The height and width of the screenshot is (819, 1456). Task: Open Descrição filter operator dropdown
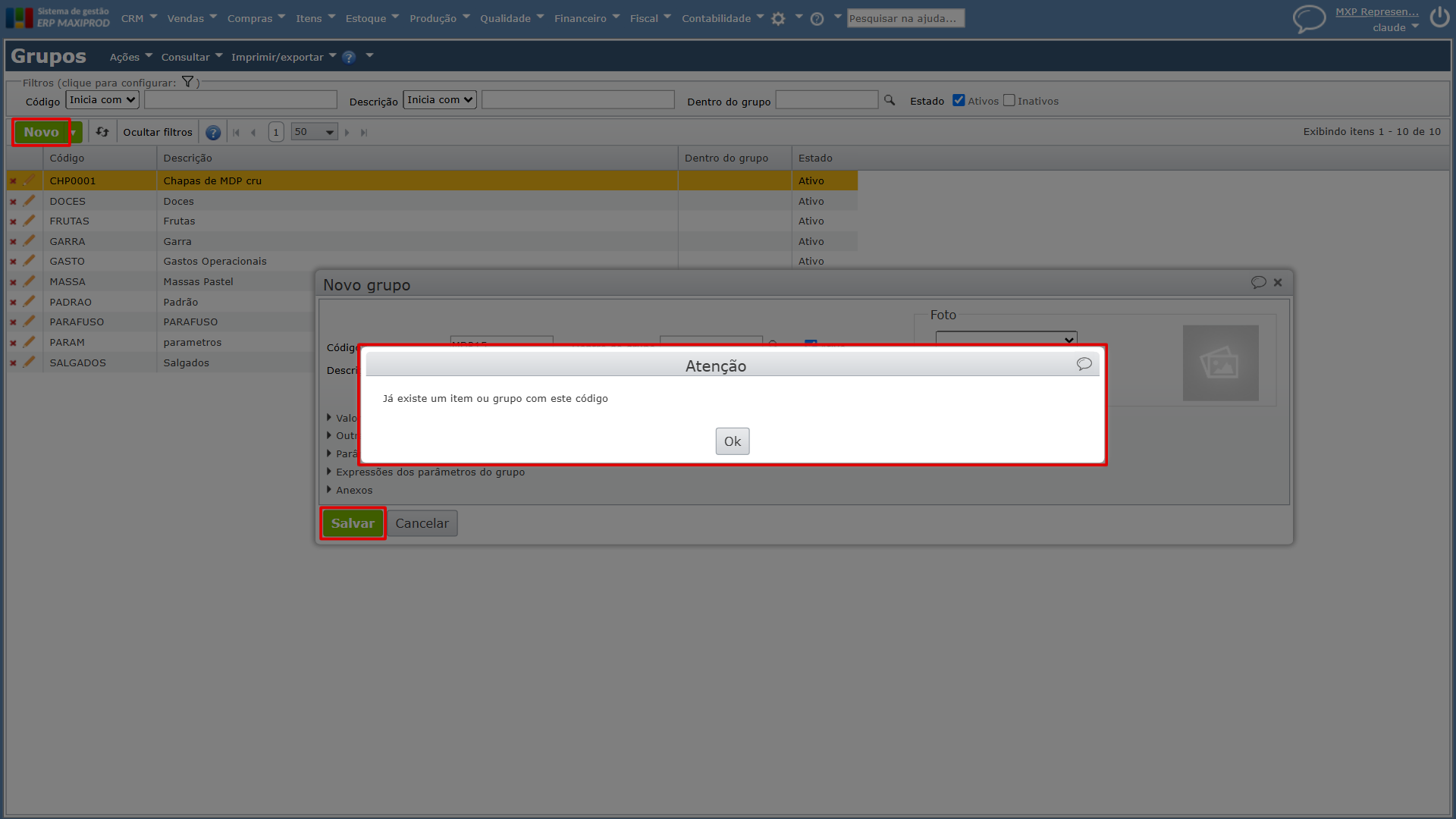coord(440,100)
